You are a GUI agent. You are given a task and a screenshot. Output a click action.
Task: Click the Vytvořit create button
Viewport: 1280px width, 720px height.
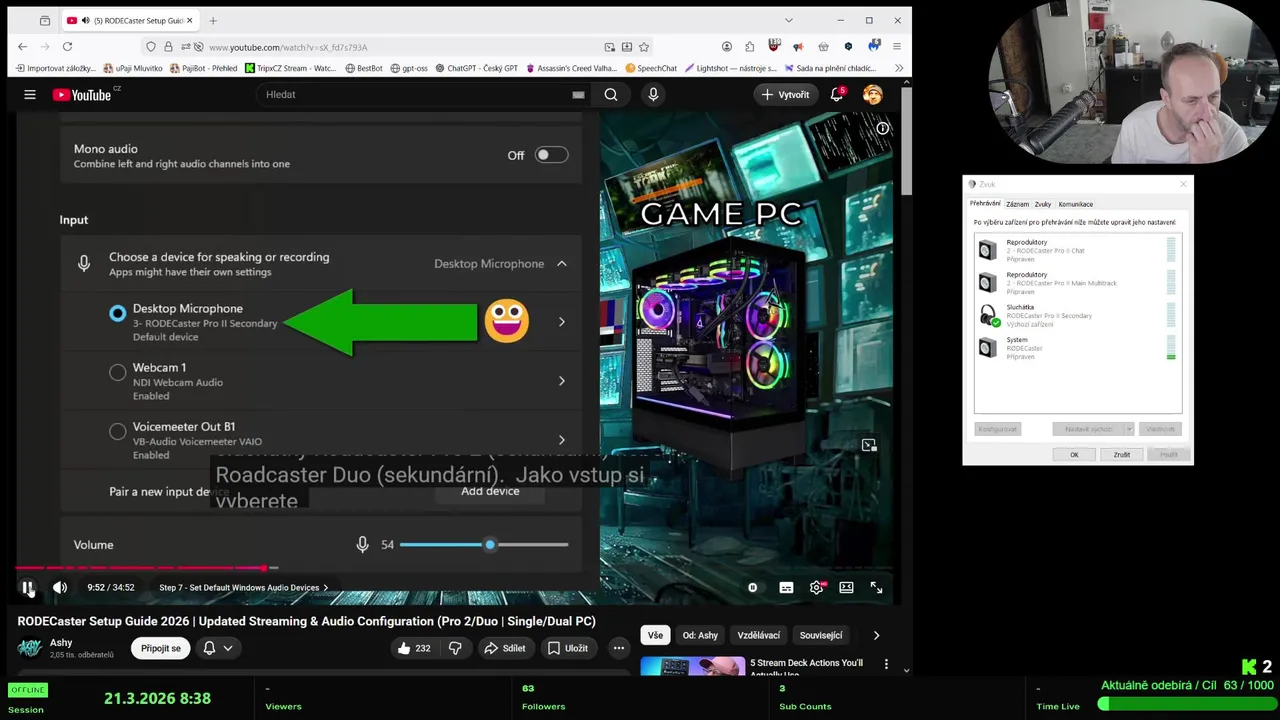coord(785,94)
